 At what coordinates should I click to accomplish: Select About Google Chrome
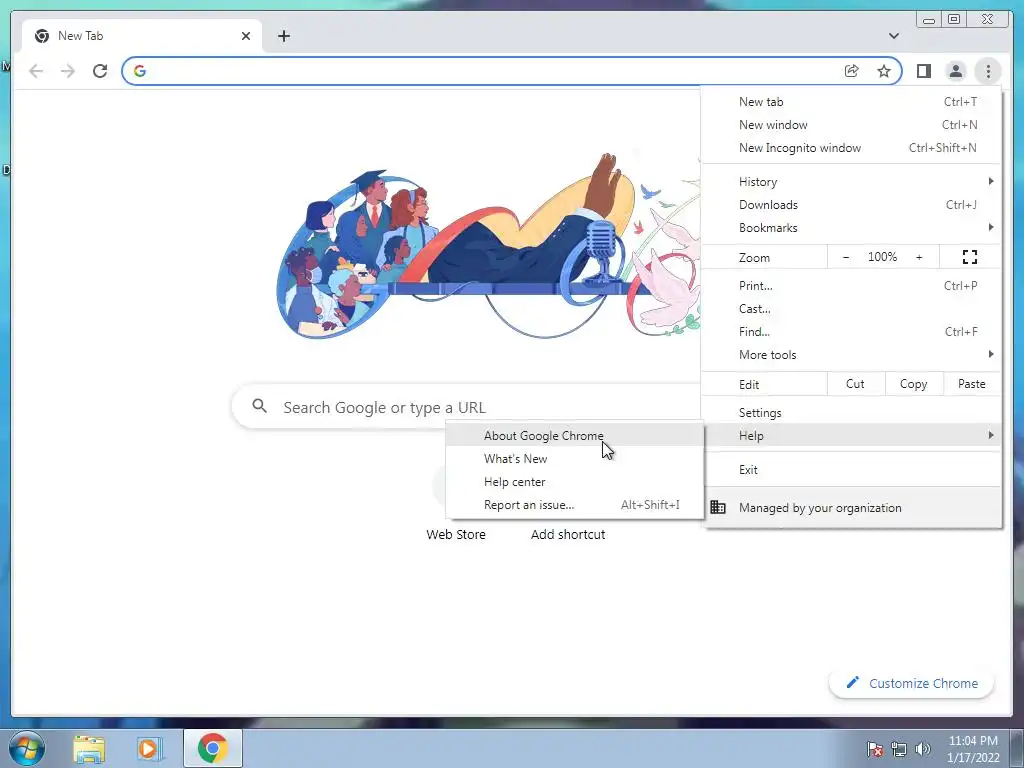click(x=575, y=436)
